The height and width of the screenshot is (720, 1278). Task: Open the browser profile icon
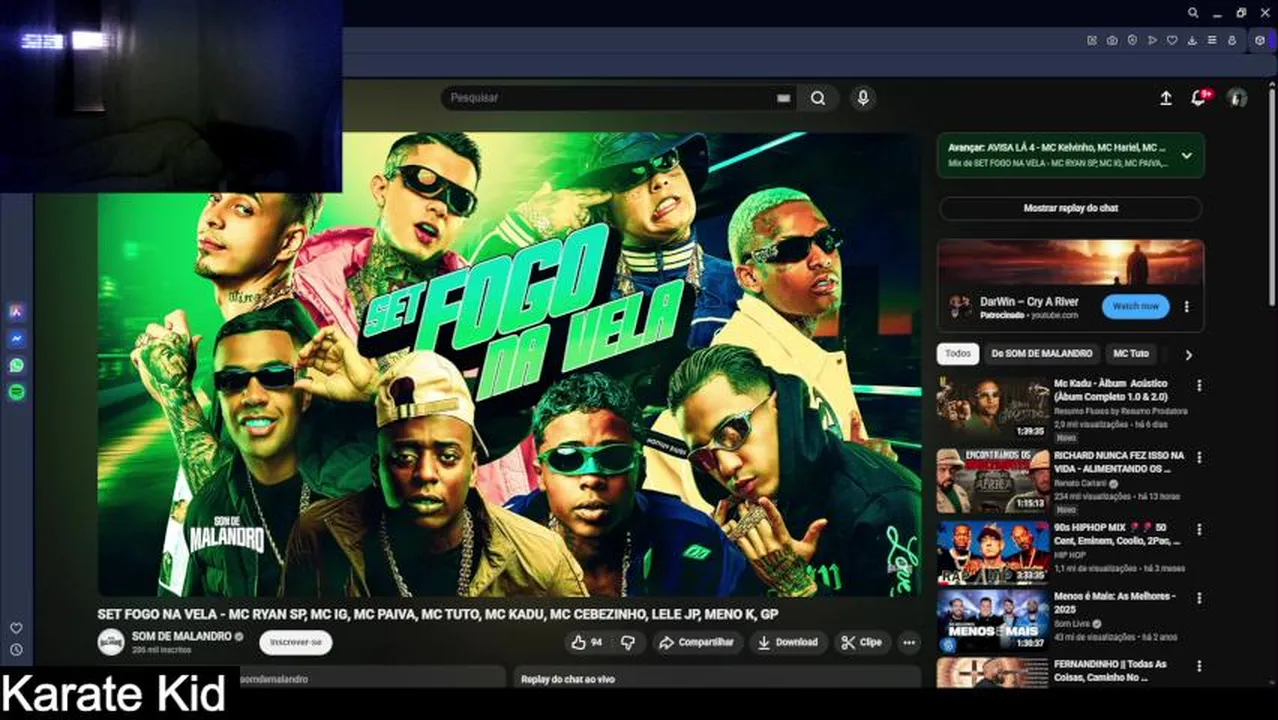[1232, 40]
